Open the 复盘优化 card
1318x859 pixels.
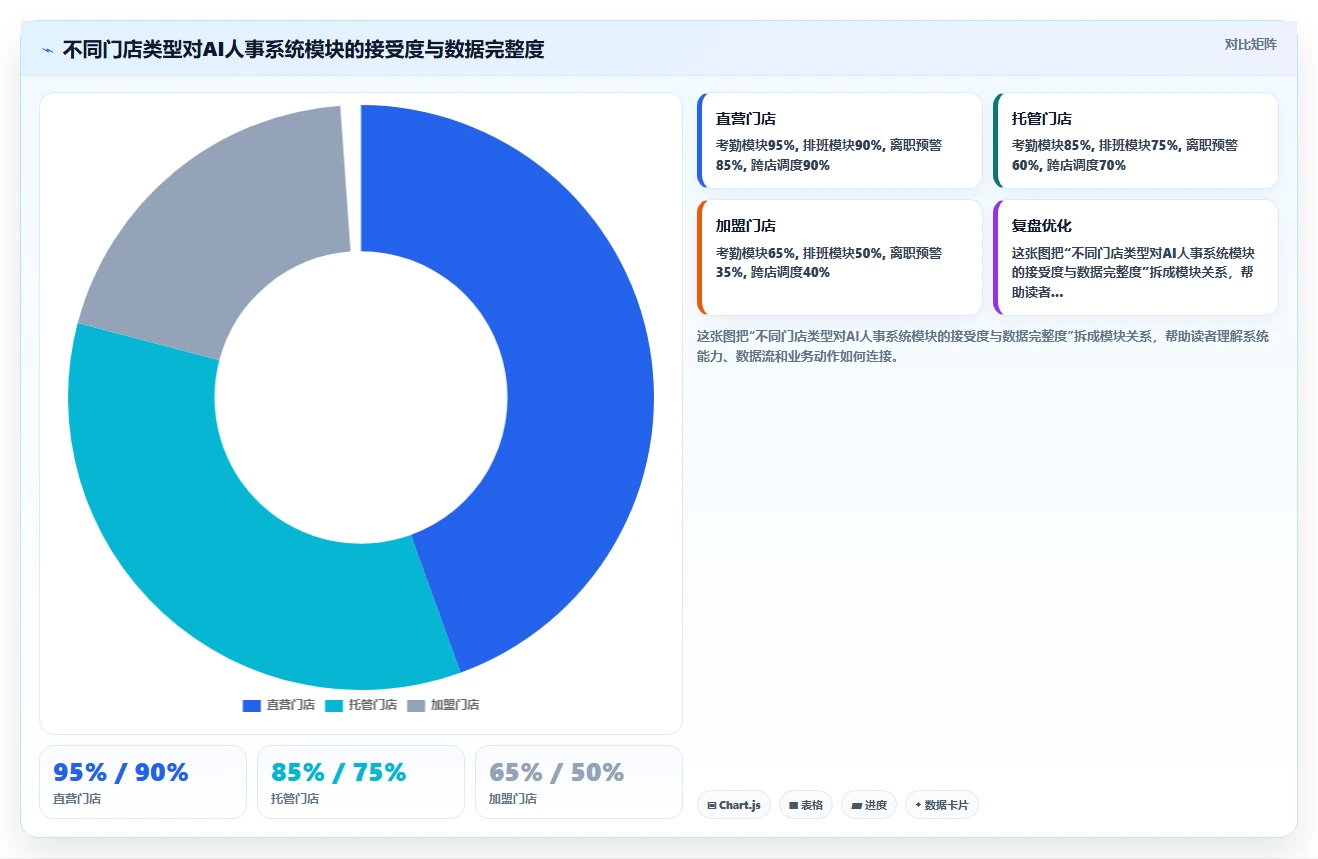click(1135, 257)
